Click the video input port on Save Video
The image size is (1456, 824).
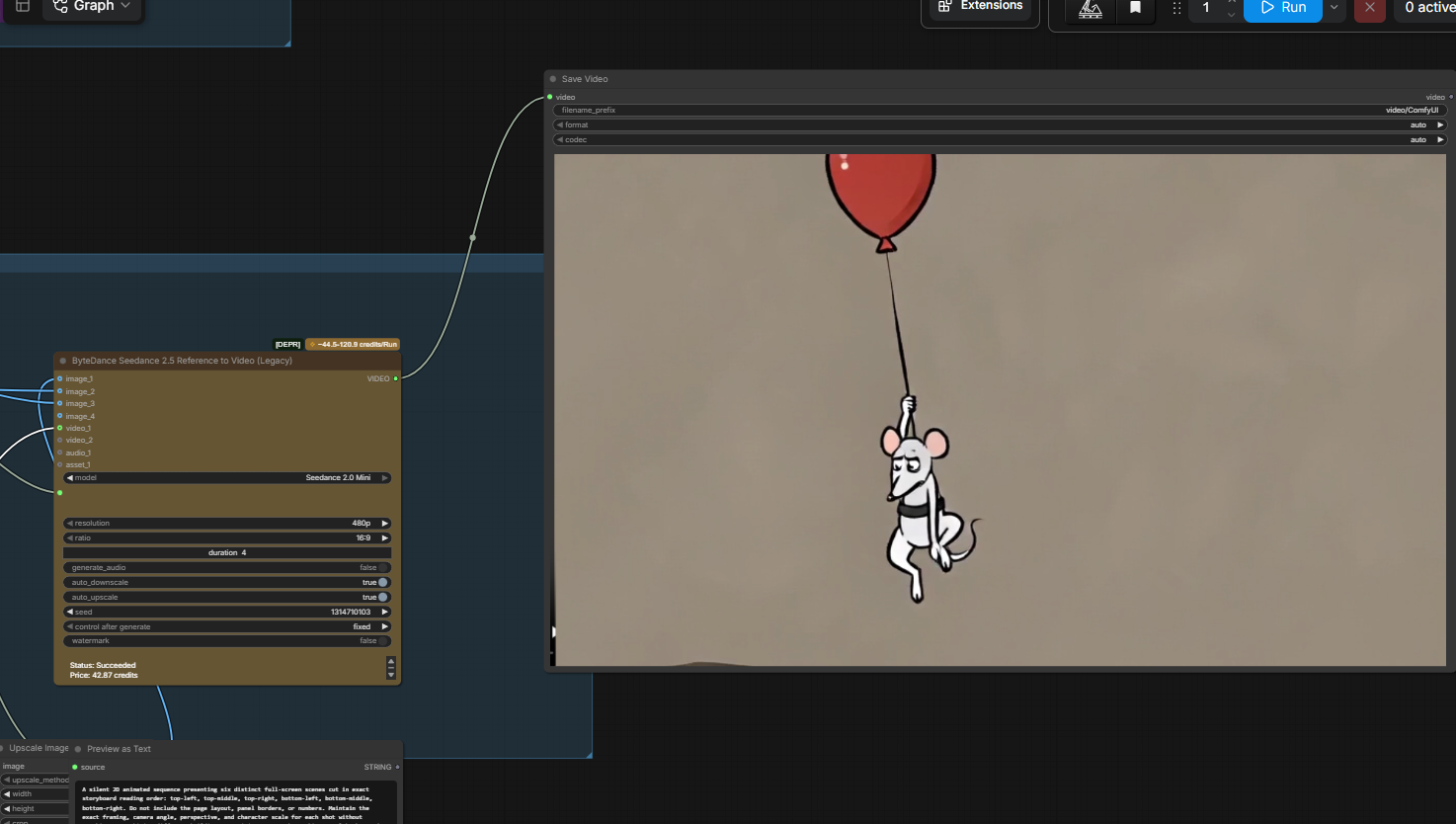click(x=550, y=97)
